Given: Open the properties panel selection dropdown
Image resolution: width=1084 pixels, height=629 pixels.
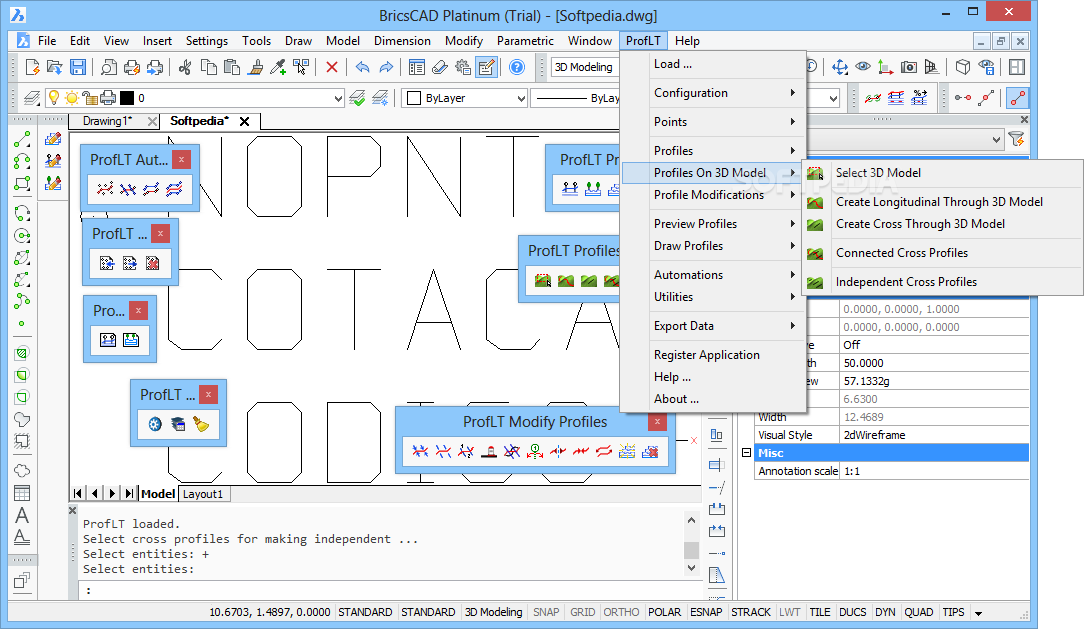Looking at the screenshot, I should coord(996,139).
